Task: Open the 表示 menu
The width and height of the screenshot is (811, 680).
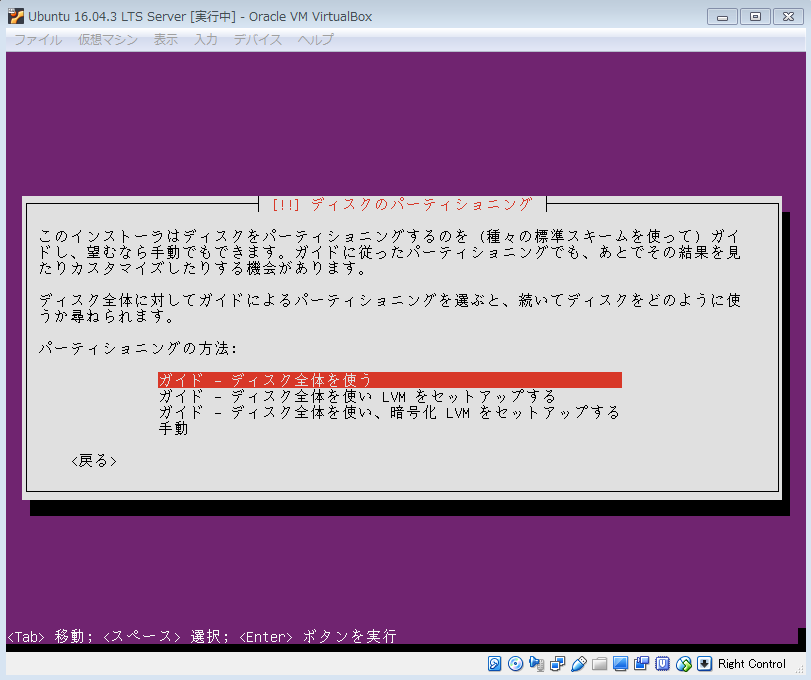Action: coord(166,40)
